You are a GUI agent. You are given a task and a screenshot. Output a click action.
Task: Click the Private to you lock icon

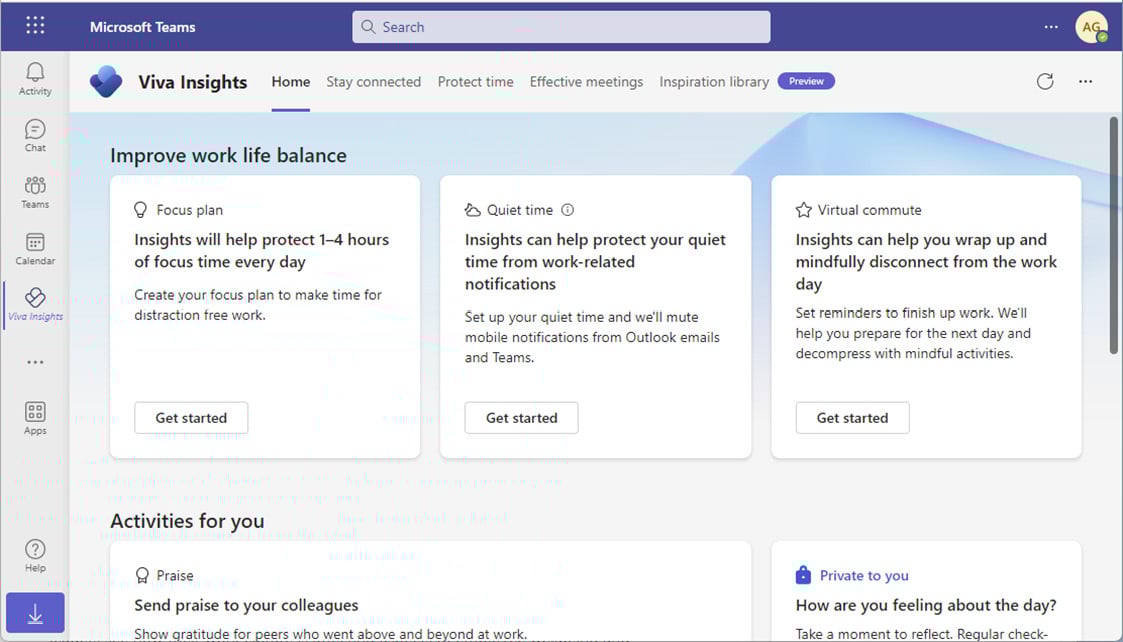(x=804, y=575)
